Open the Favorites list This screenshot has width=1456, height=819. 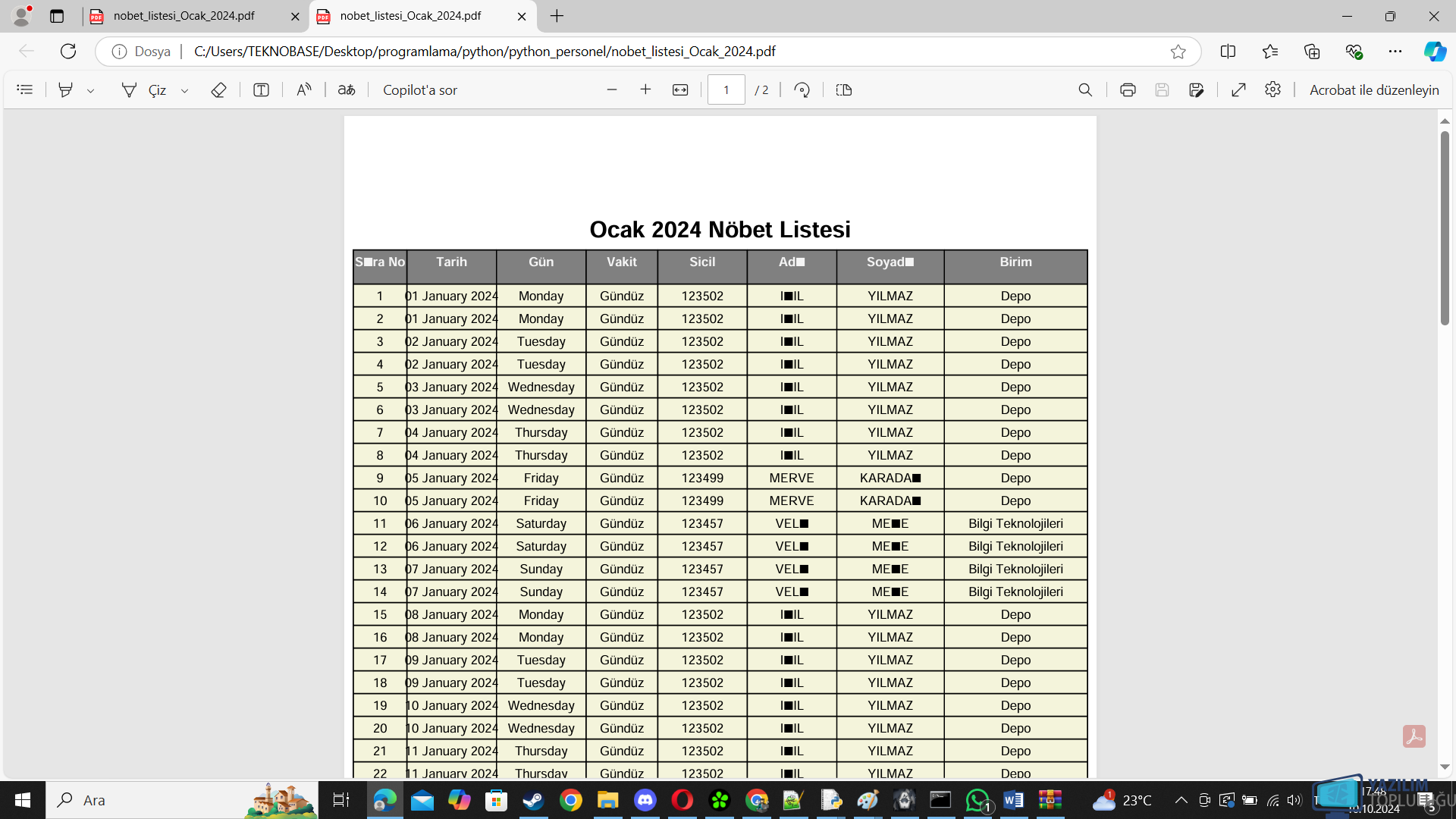tap(1270, 51)
